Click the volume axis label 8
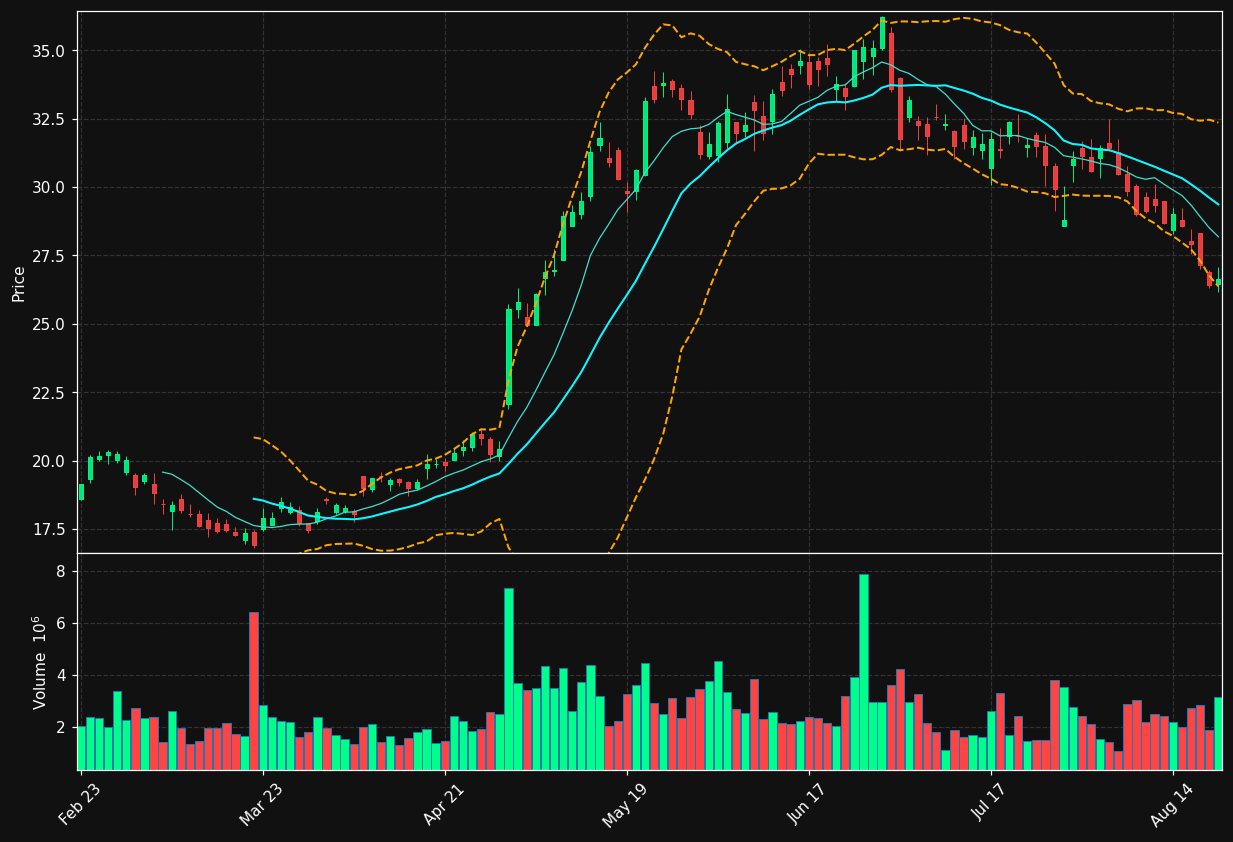Viewport: 1233px width, 842px height. pos(61,572)
